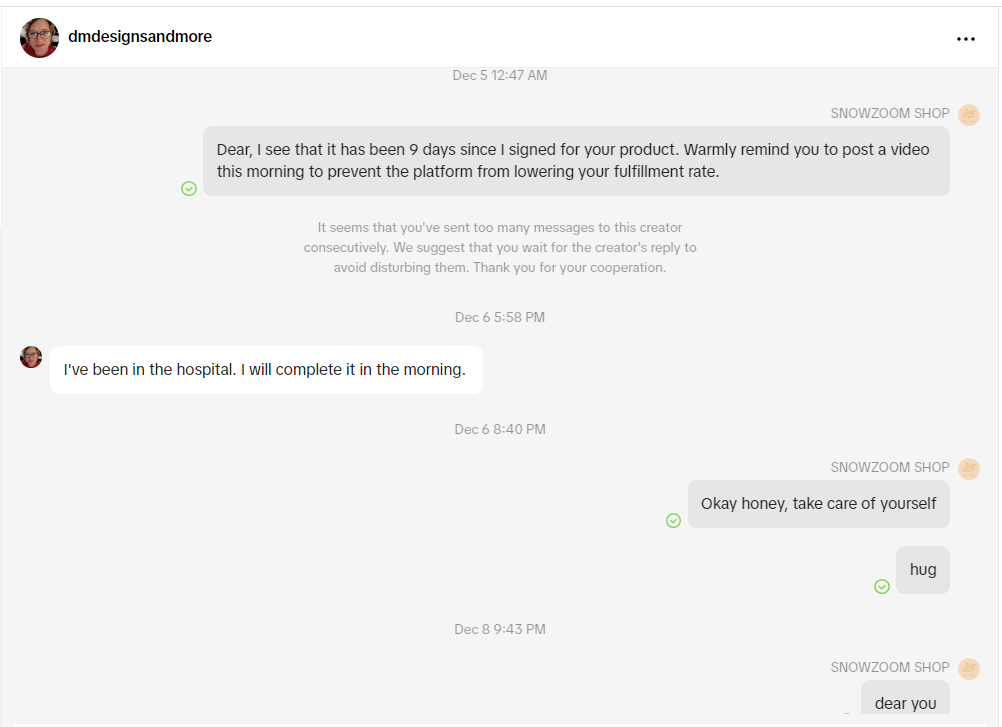Open the dmdesignsandmore username in header
The image size is (1002, 727).
(x=140, y=36)
